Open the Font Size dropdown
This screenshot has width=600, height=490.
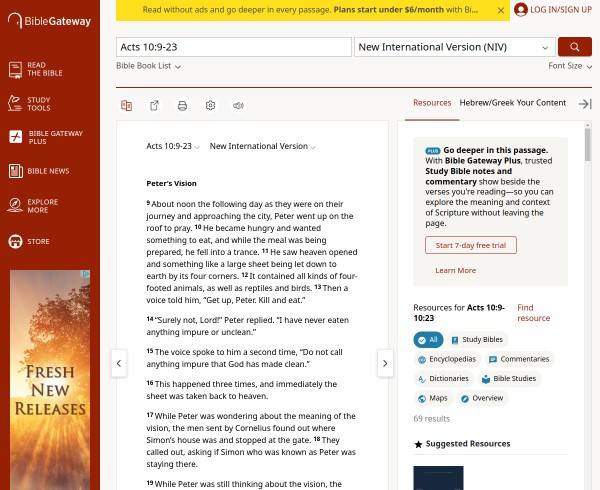[570, 66]
